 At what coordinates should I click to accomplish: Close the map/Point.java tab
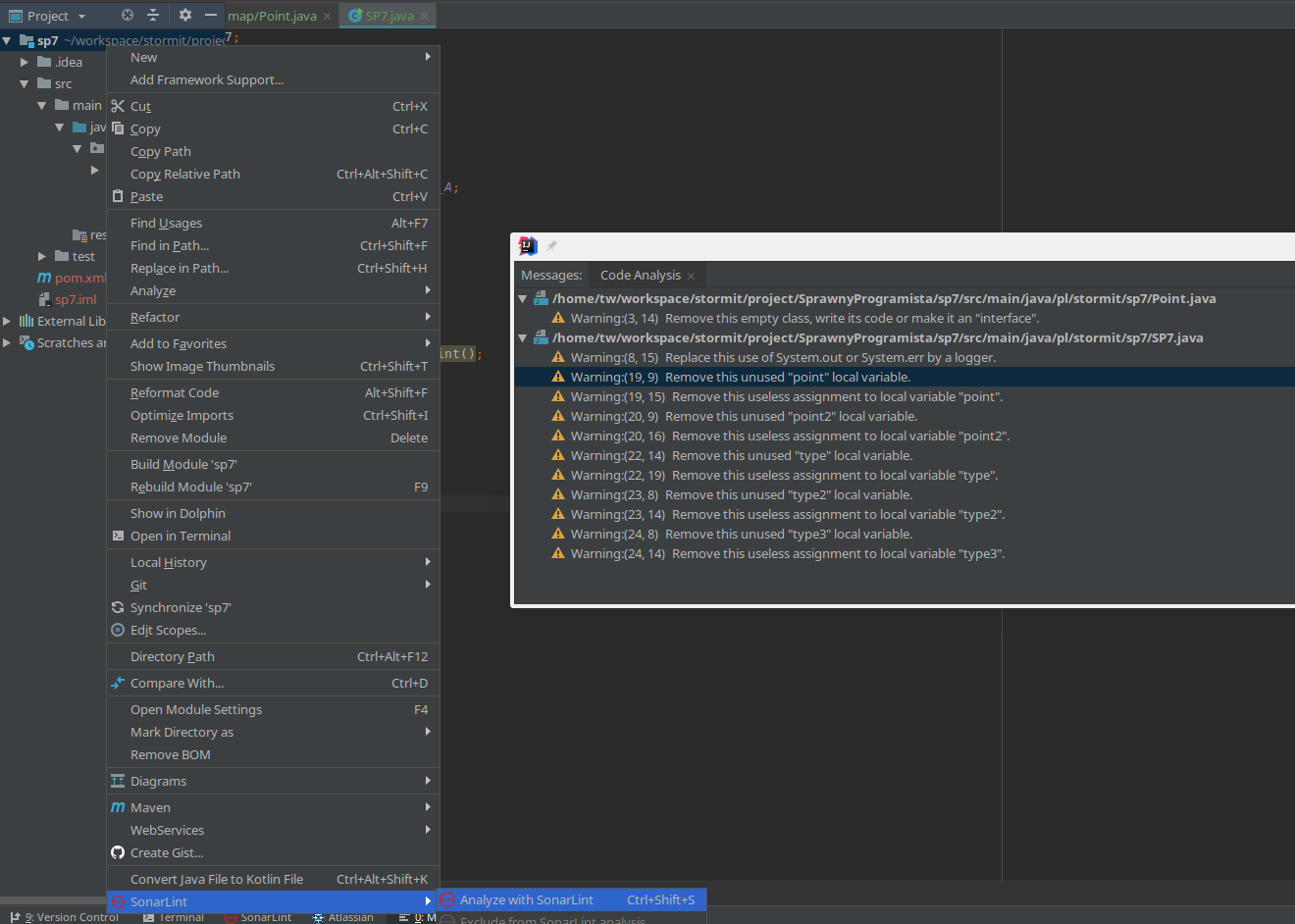coord(327,17)
